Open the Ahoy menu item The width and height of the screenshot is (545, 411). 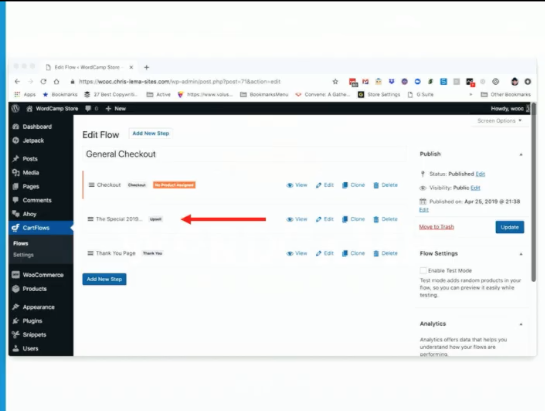(24, 214)
